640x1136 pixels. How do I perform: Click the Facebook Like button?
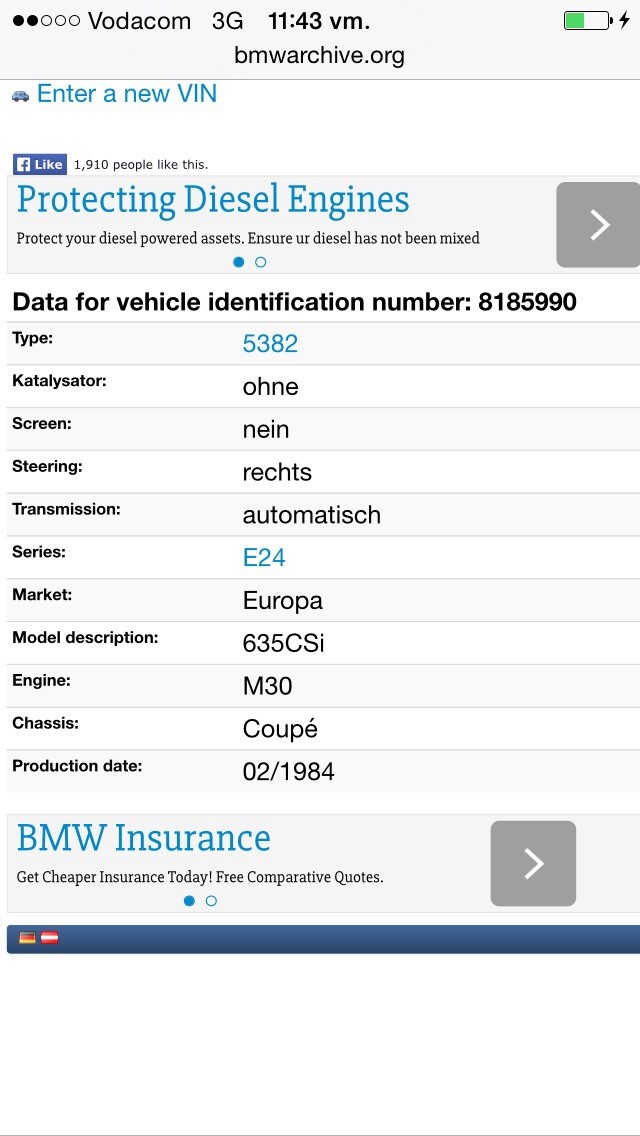pyautogui.click(x=40, y=164)
